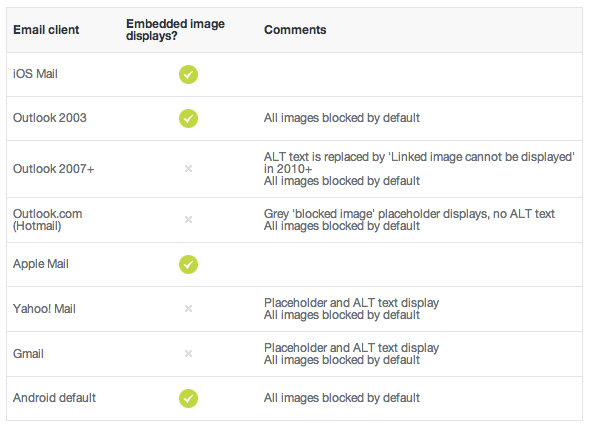
Task: Click the Outlook.com (Hotmail) client name
Action: click(47, 220)
